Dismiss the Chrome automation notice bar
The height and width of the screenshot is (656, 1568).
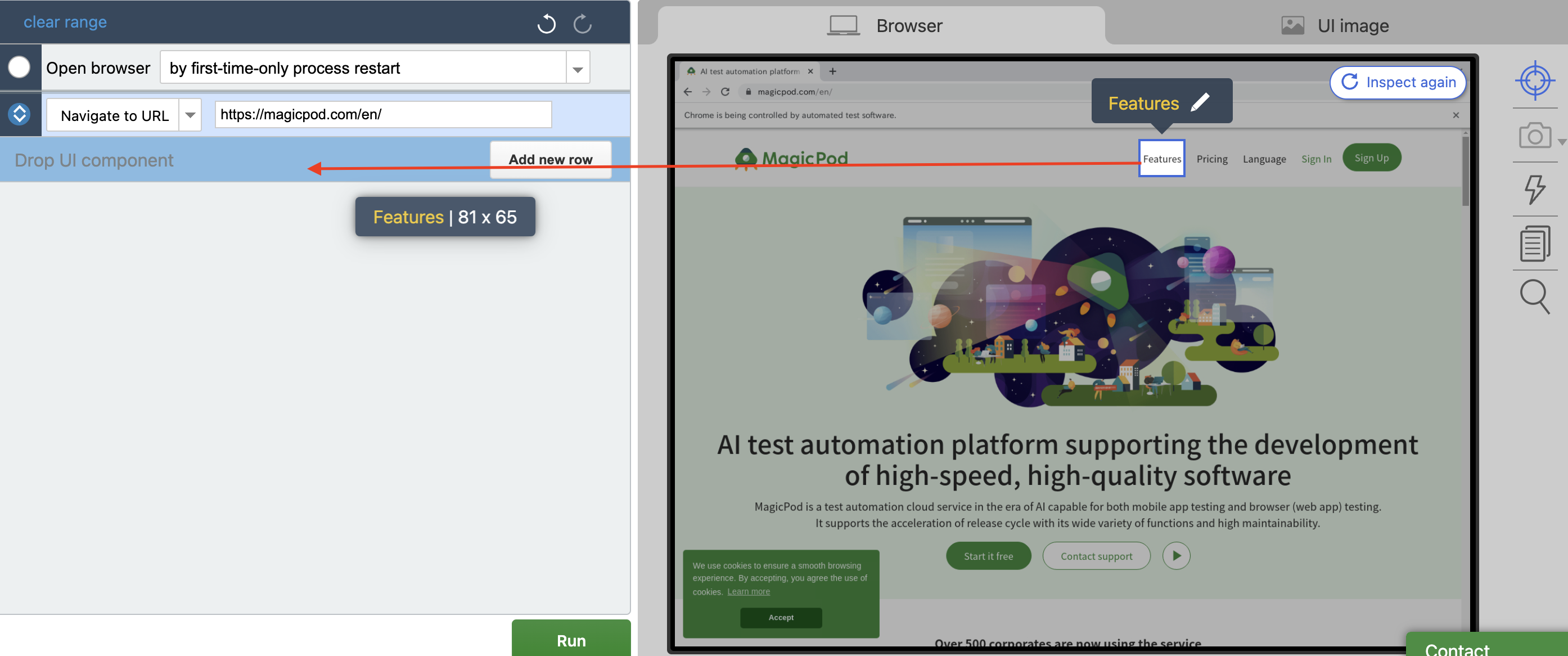pyautogui.click(x=1456, y=115)
